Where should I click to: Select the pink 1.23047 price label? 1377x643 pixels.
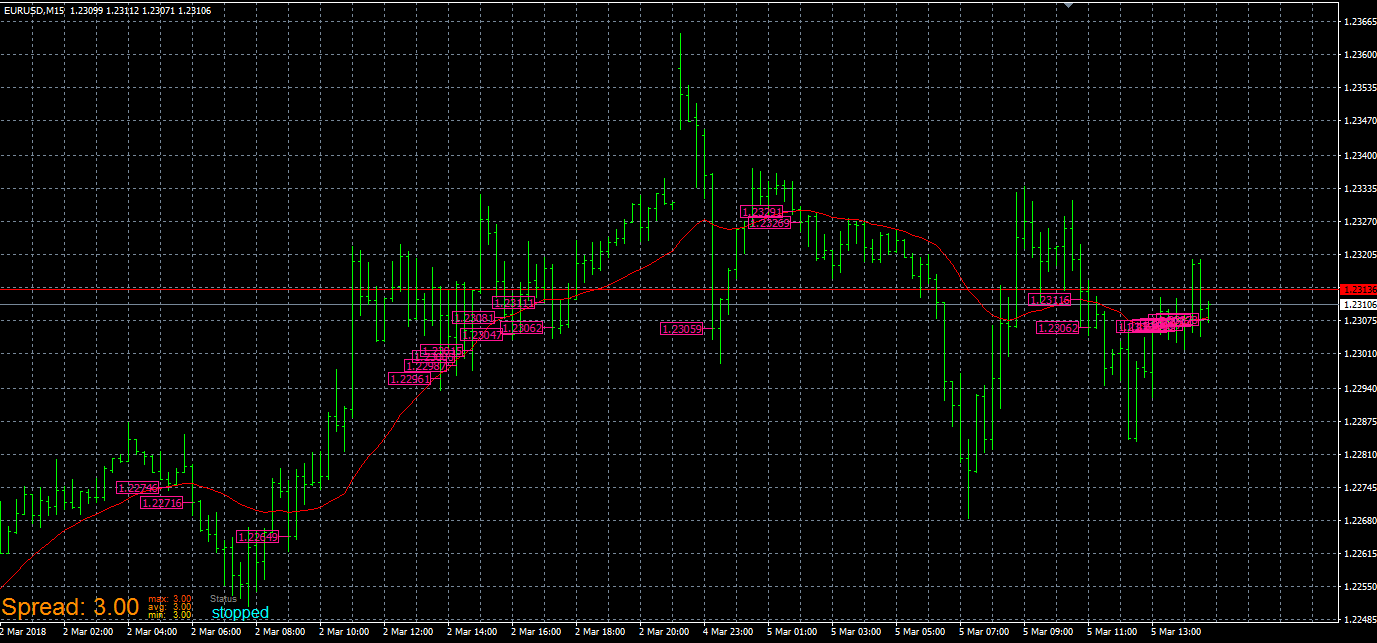[x=482, y=335]
